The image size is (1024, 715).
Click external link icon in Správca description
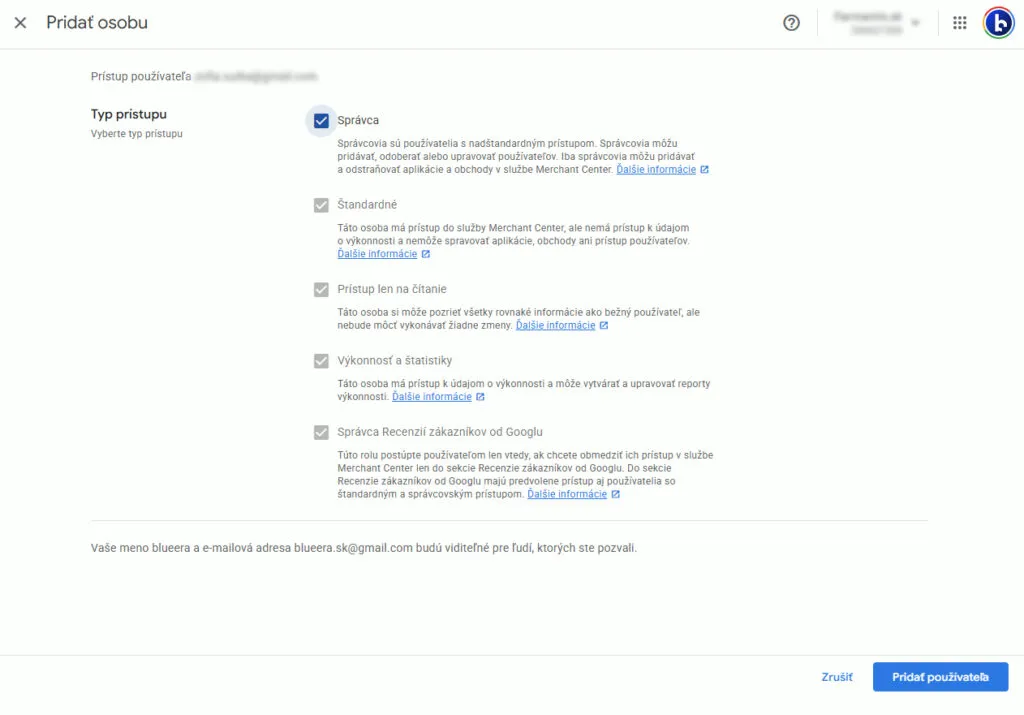tap(705, 170)
